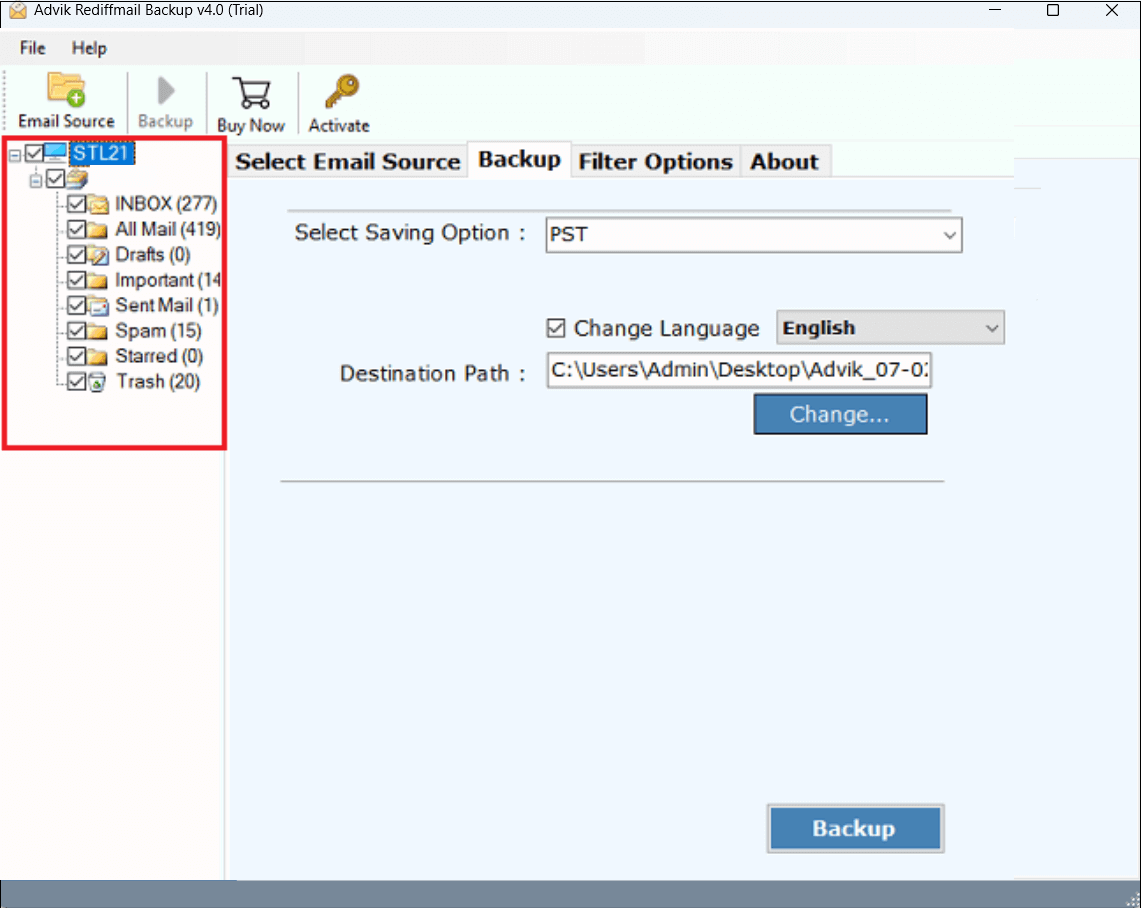
Task: Click the Backup play toolbar icon
Action: click(x=166, y=92)
